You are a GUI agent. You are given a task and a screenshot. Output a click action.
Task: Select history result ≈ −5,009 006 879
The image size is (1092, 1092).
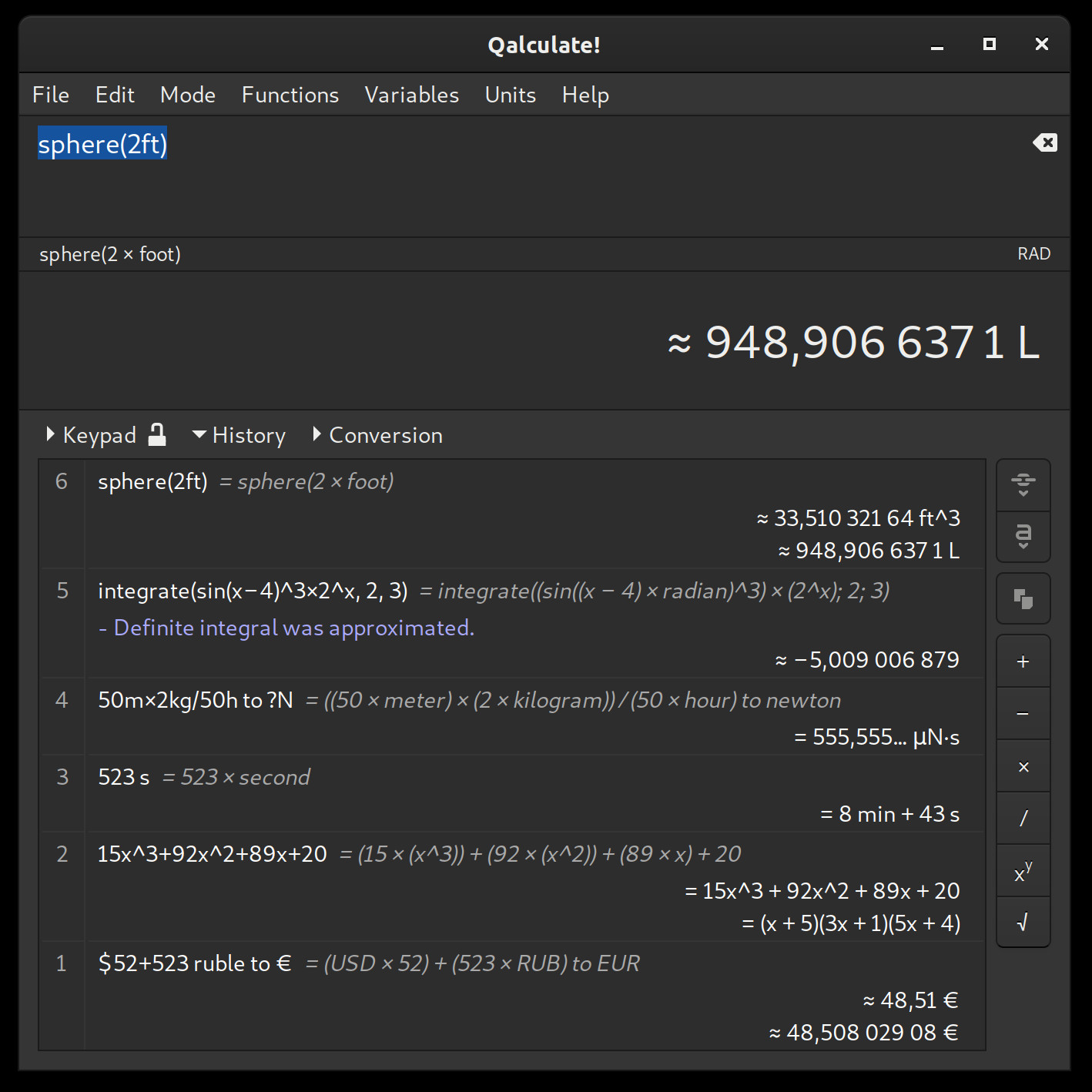pyautogui.click(x=867, y=660)
